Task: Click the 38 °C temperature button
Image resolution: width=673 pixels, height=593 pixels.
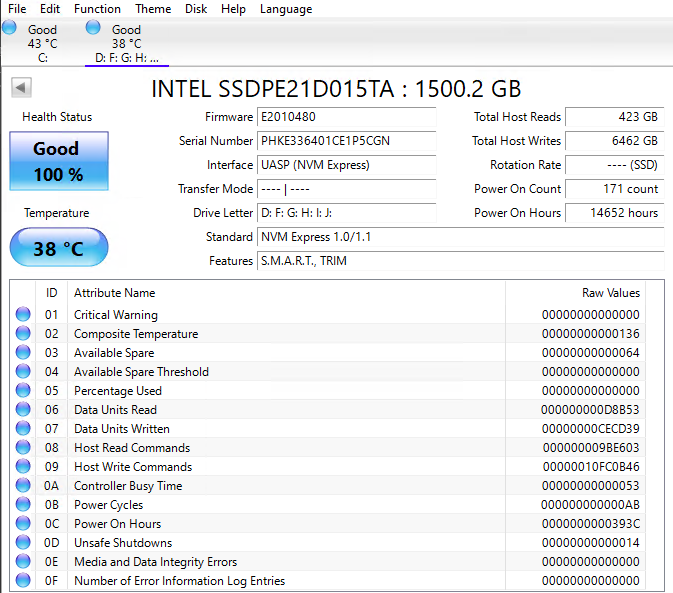Action: (59, 248)
